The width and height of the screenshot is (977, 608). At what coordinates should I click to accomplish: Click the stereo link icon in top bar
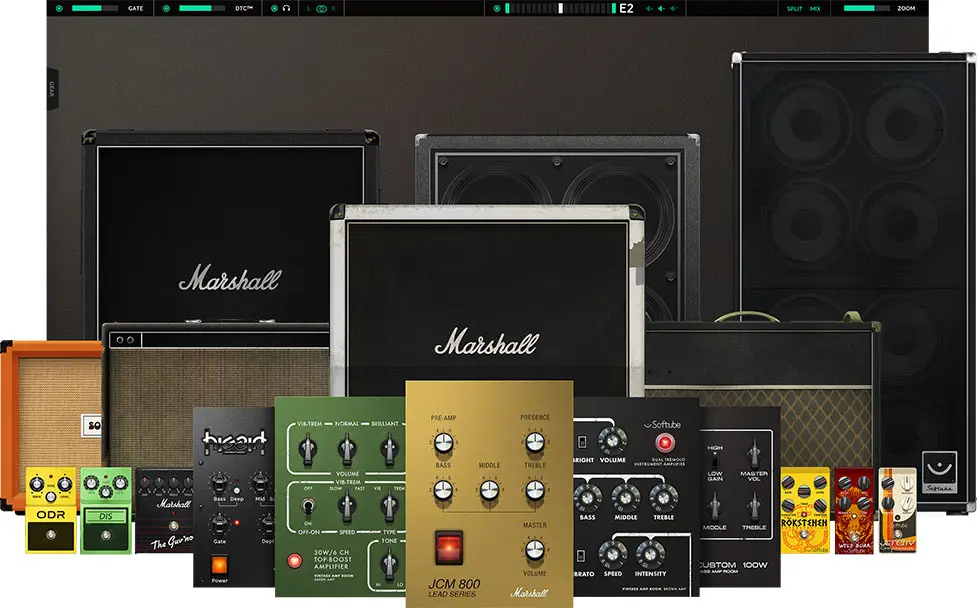(x=321, y=8)
